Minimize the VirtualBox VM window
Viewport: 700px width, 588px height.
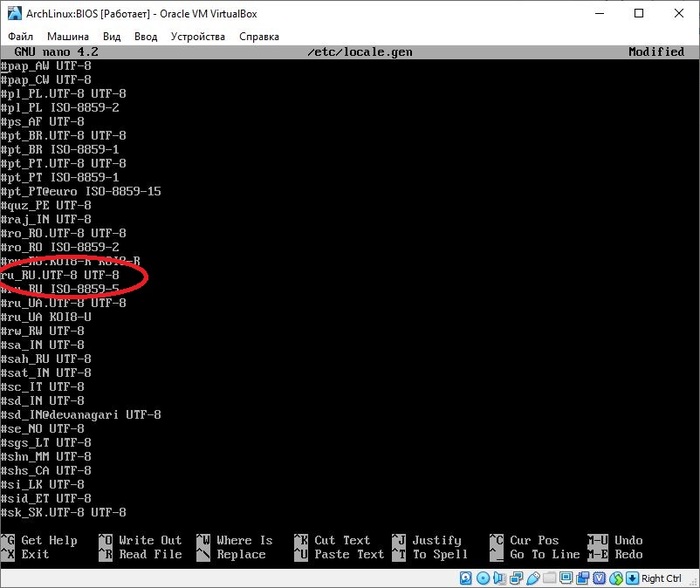click(600, 13)
